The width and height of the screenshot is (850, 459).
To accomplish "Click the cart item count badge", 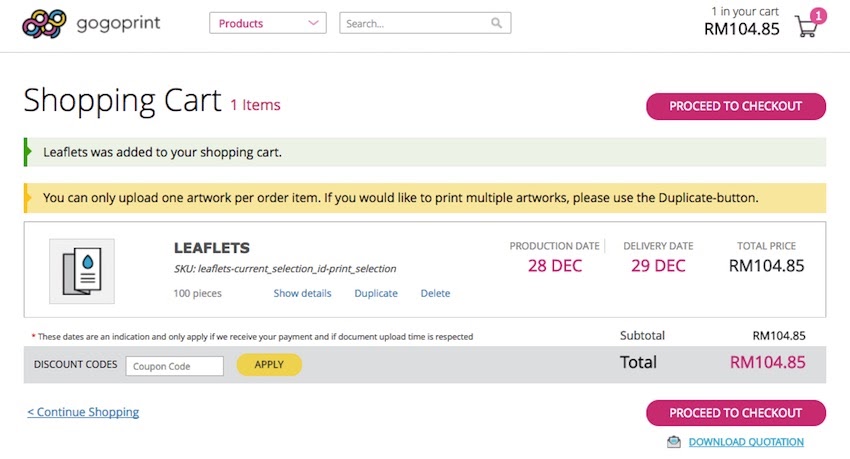I will (818, 15).
